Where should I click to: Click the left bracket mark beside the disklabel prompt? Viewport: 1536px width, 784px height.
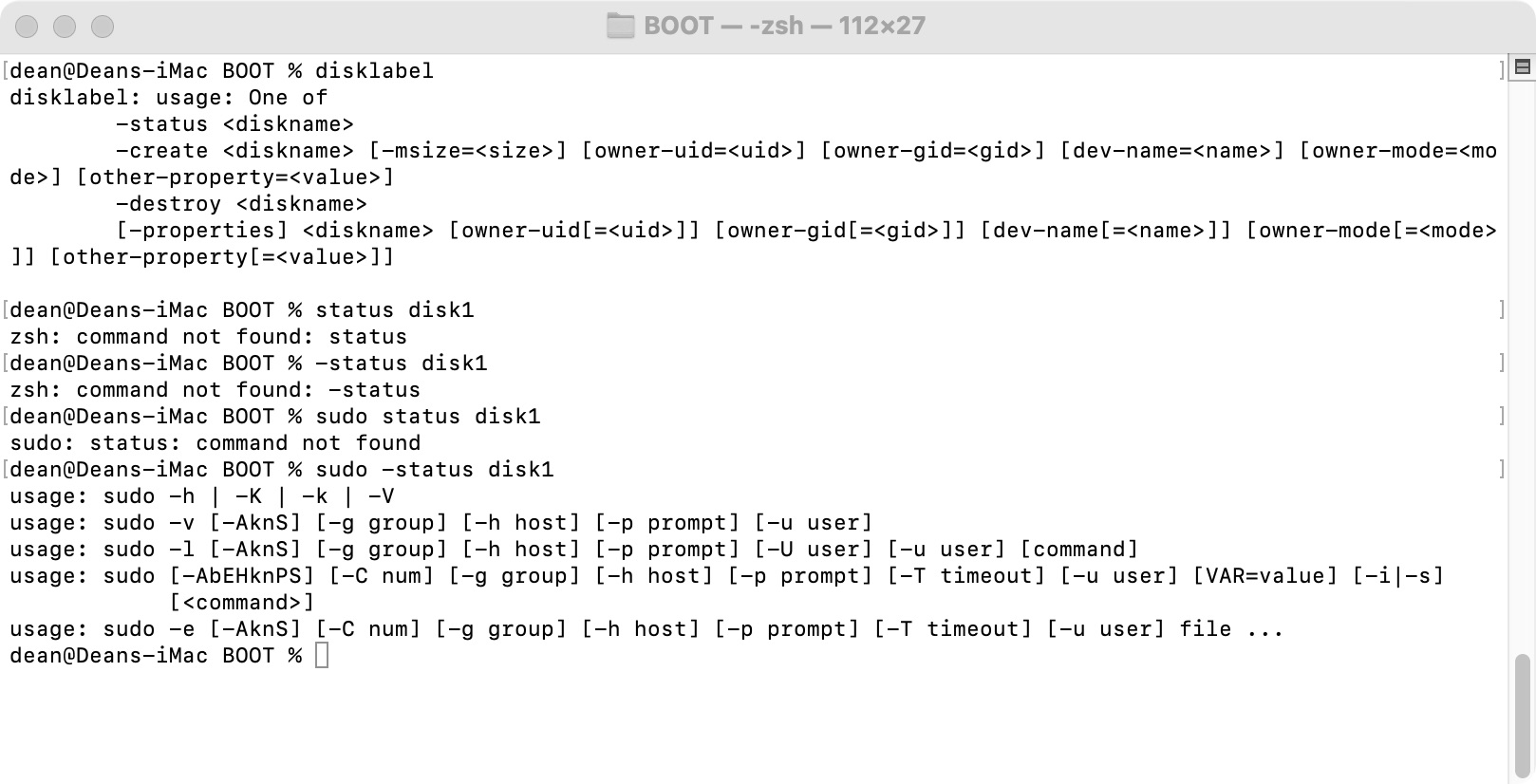(6, 71)
